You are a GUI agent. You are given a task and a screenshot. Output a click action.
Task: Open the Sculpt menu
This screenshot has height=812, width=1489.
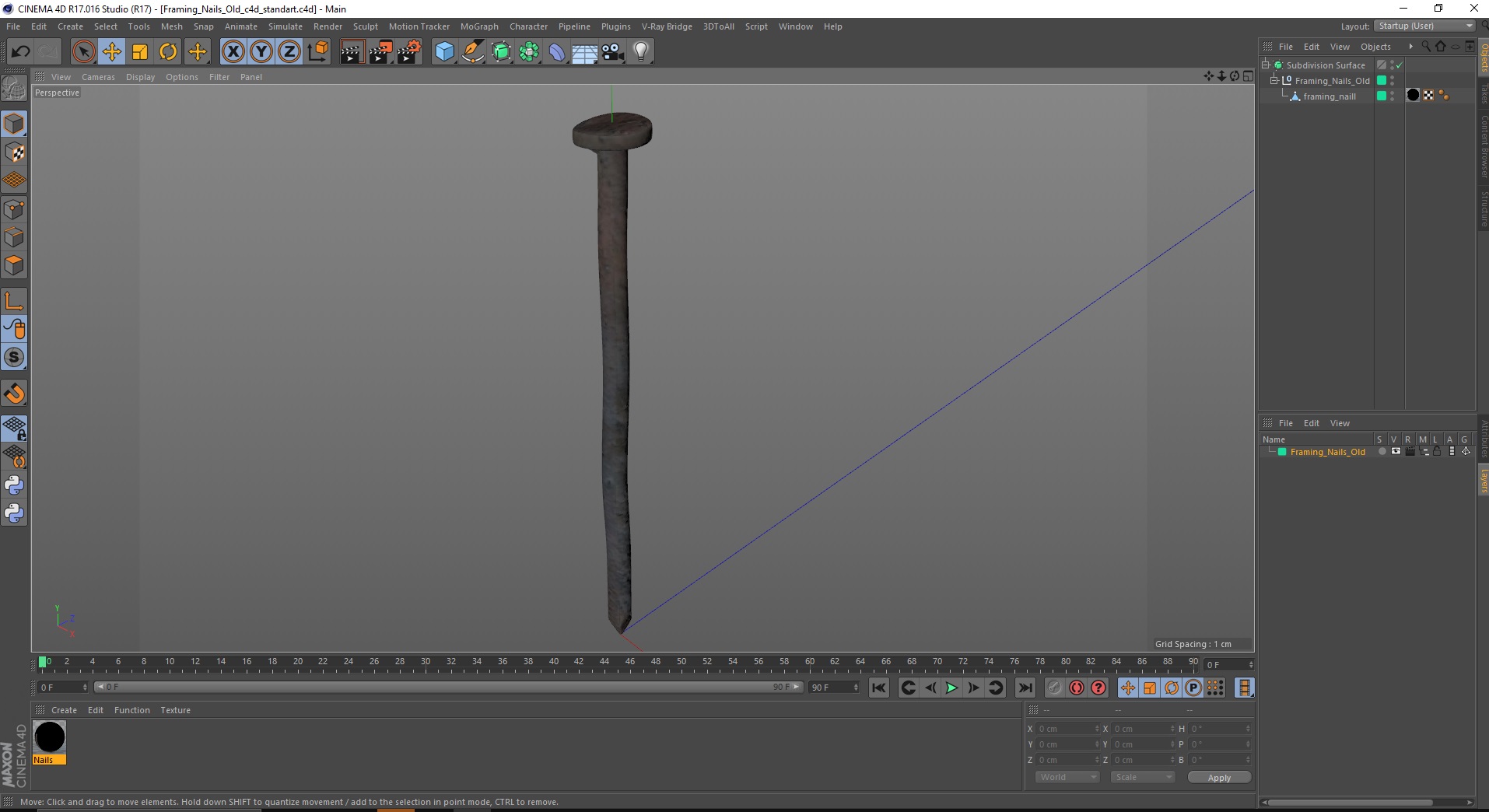(x=365, y=26)
